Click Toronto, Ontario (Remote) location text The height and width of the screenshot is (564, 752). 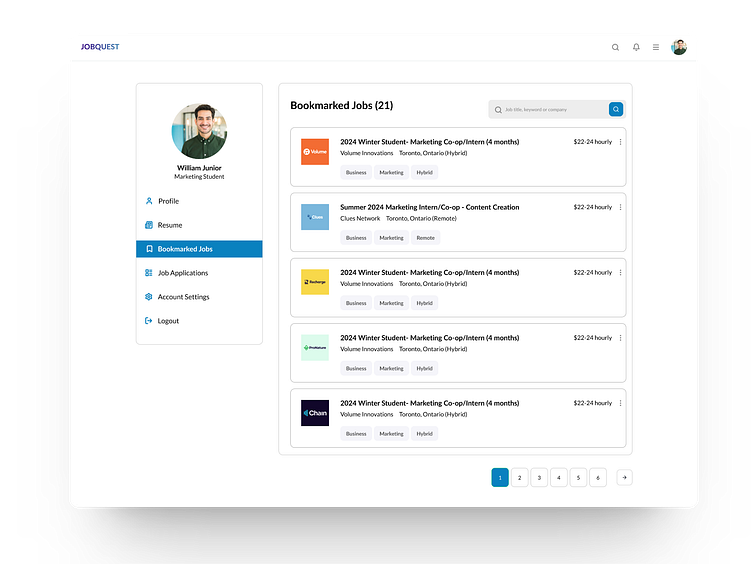(421, 218)
